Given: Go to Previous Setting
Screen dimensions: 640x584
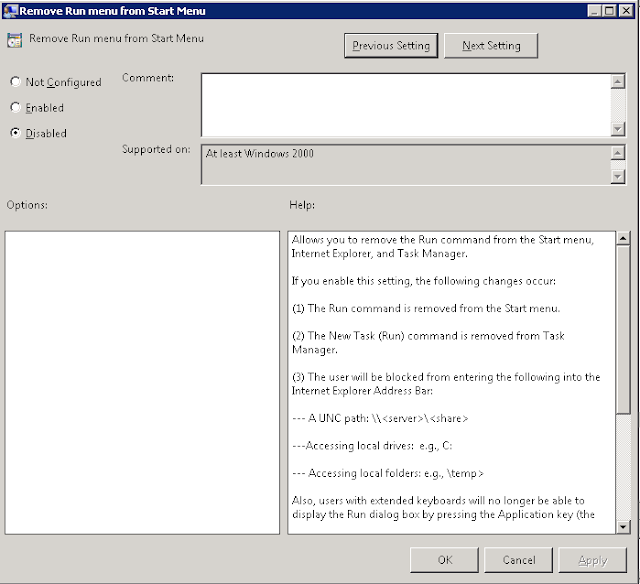Looking at the screenshot, I should 391,45.
